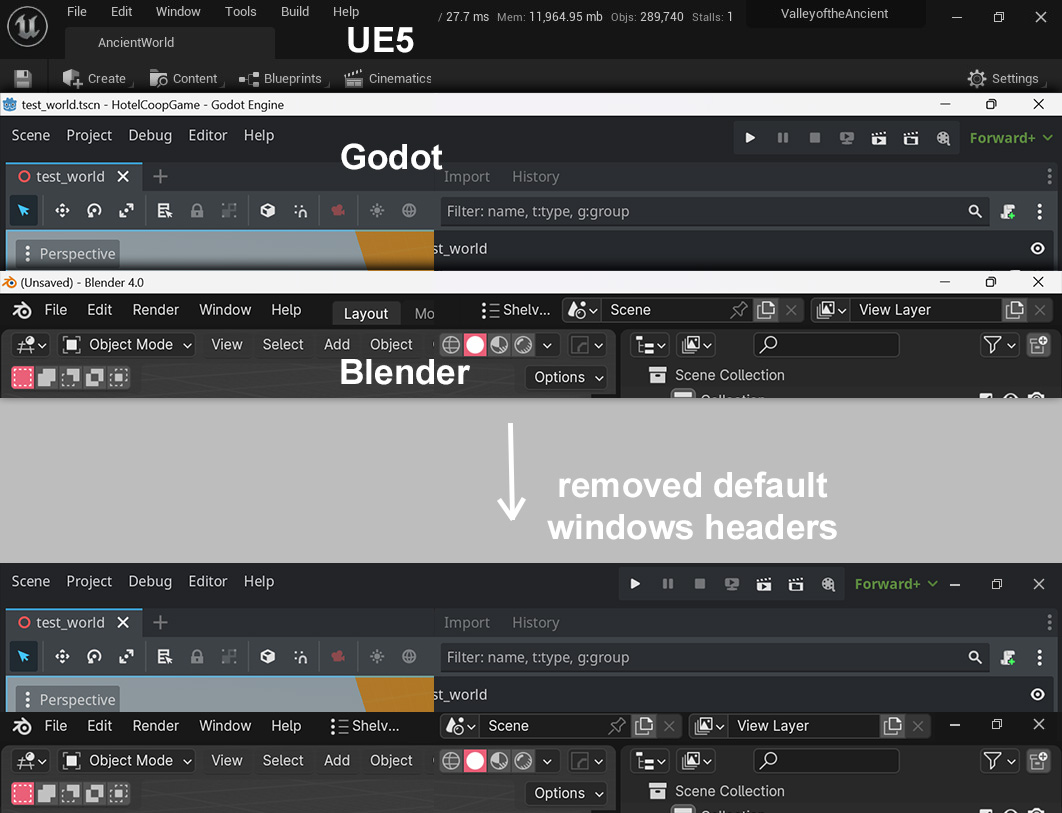
Task: Open Project menu in the titled Godot window
Action: click(x=89, y=136)
